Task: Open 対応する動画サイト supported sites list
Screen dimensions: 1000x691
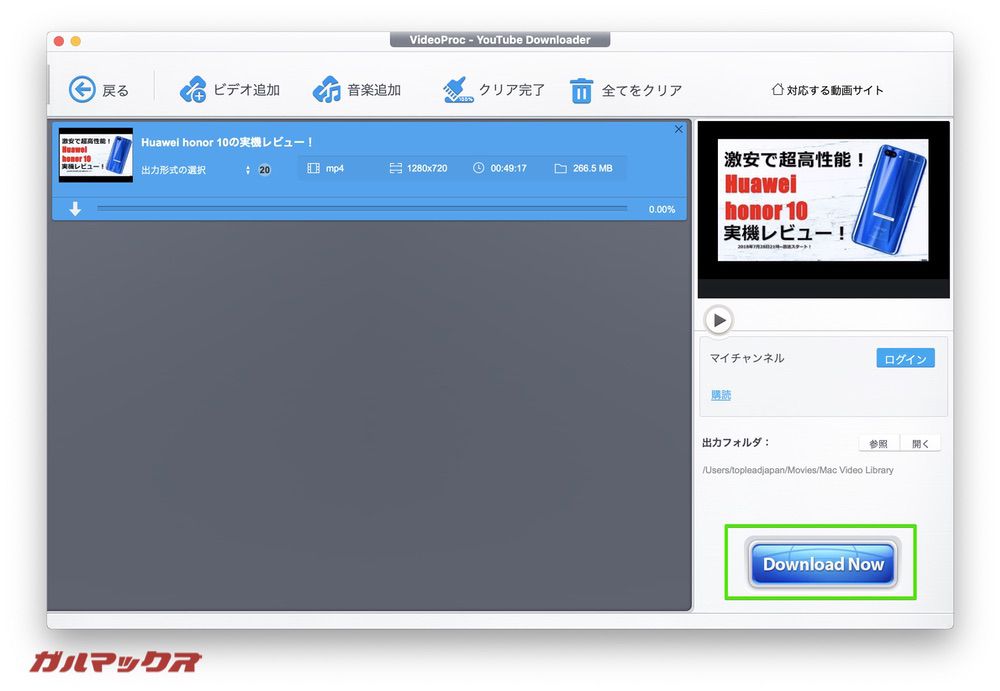Action: tap(828, 89)
